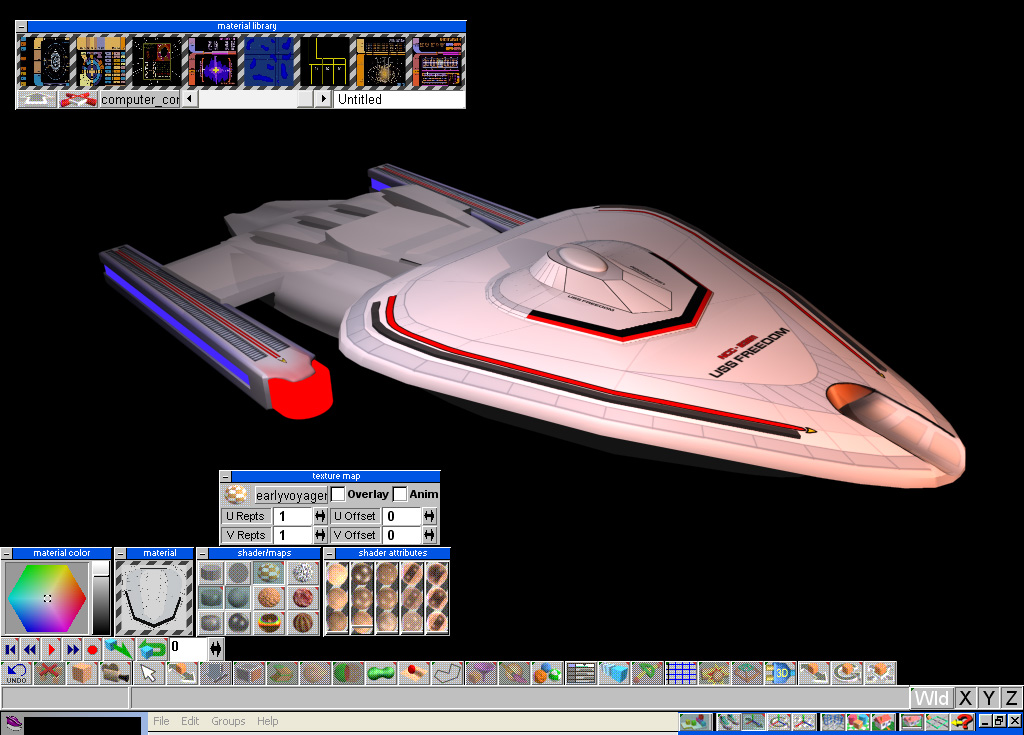Toggle the Y axis lock
The width and height of the screenshot is (1024, 735).
pyautogui.click(x=989, y=698)
